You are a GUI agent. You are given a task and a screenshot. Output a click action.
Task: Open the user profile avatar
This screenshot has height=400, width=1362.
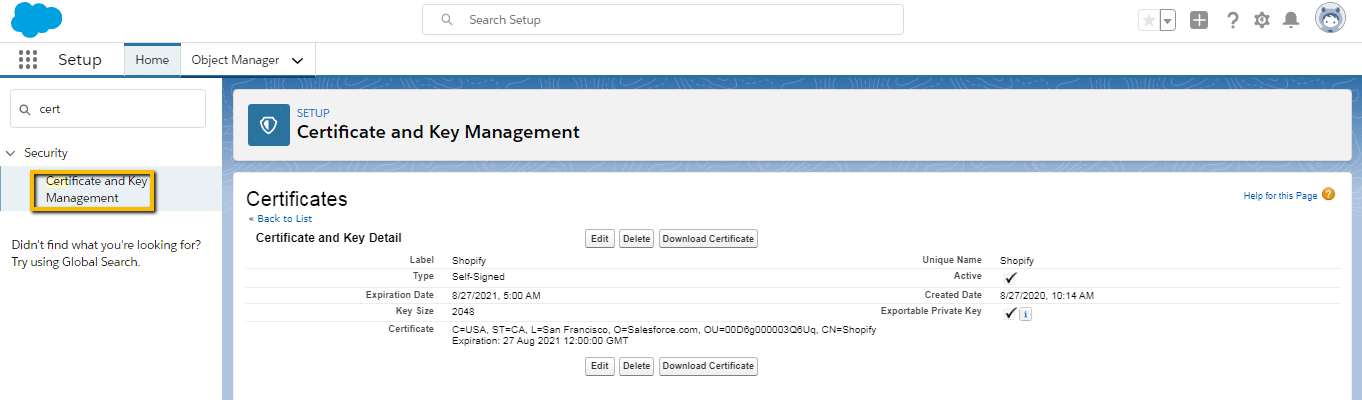pyautogui.click(x=1330, y=19)
